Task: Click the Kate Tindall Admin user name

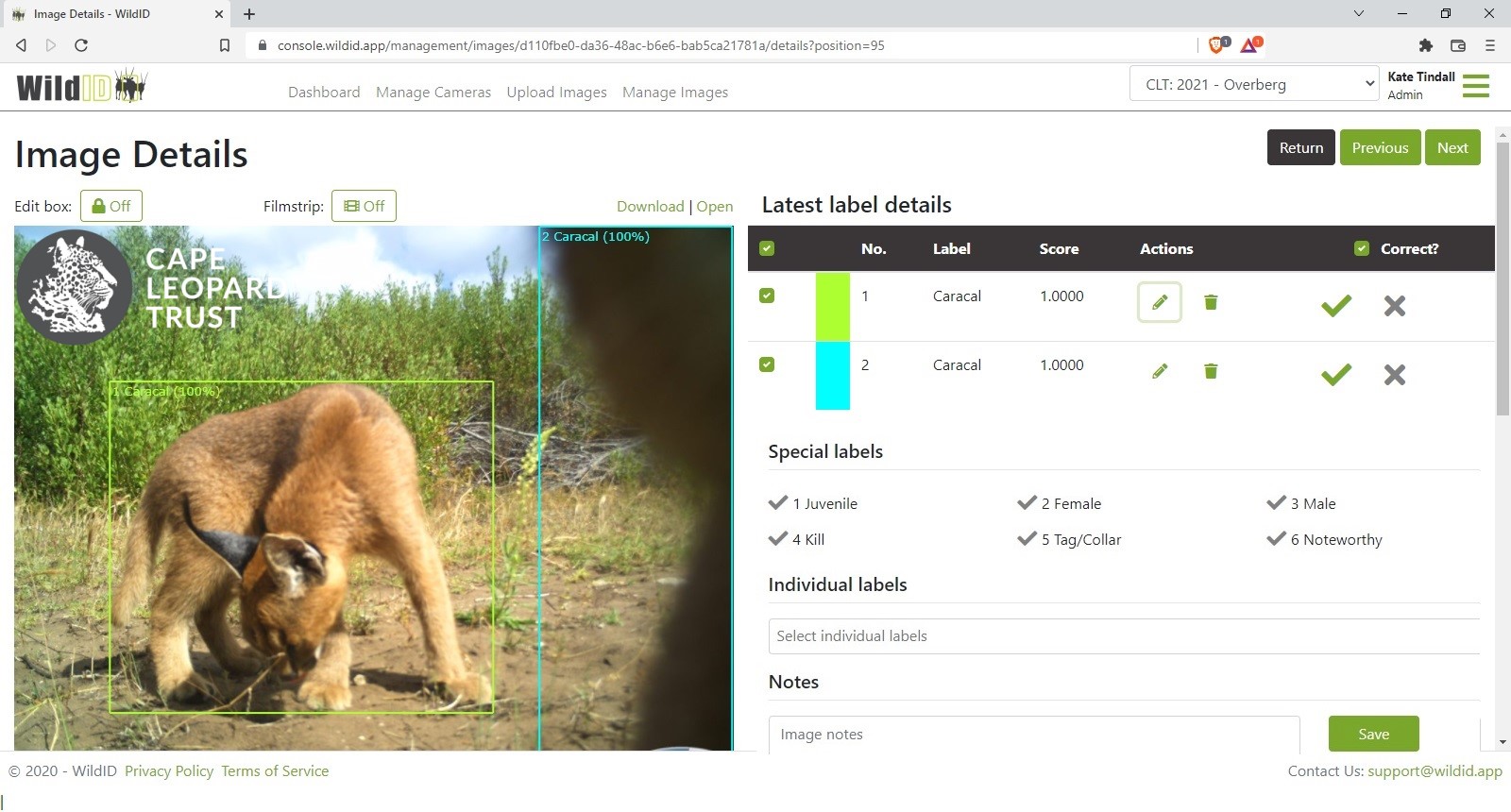Action: point(1421,85)
